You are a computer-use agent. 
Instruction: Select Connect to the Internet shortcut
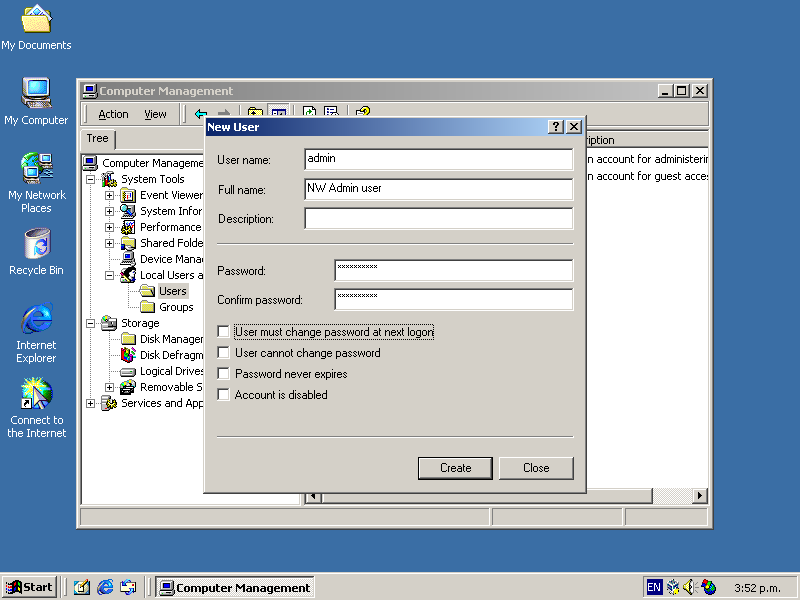coord(37,408)
